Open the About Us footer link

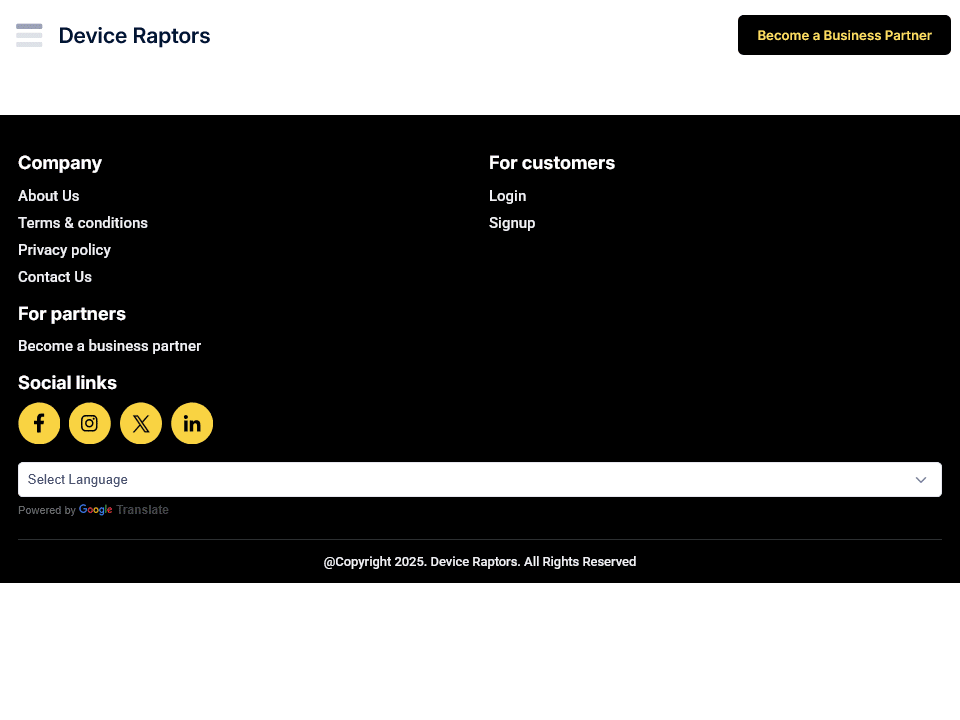click(48, 196)
